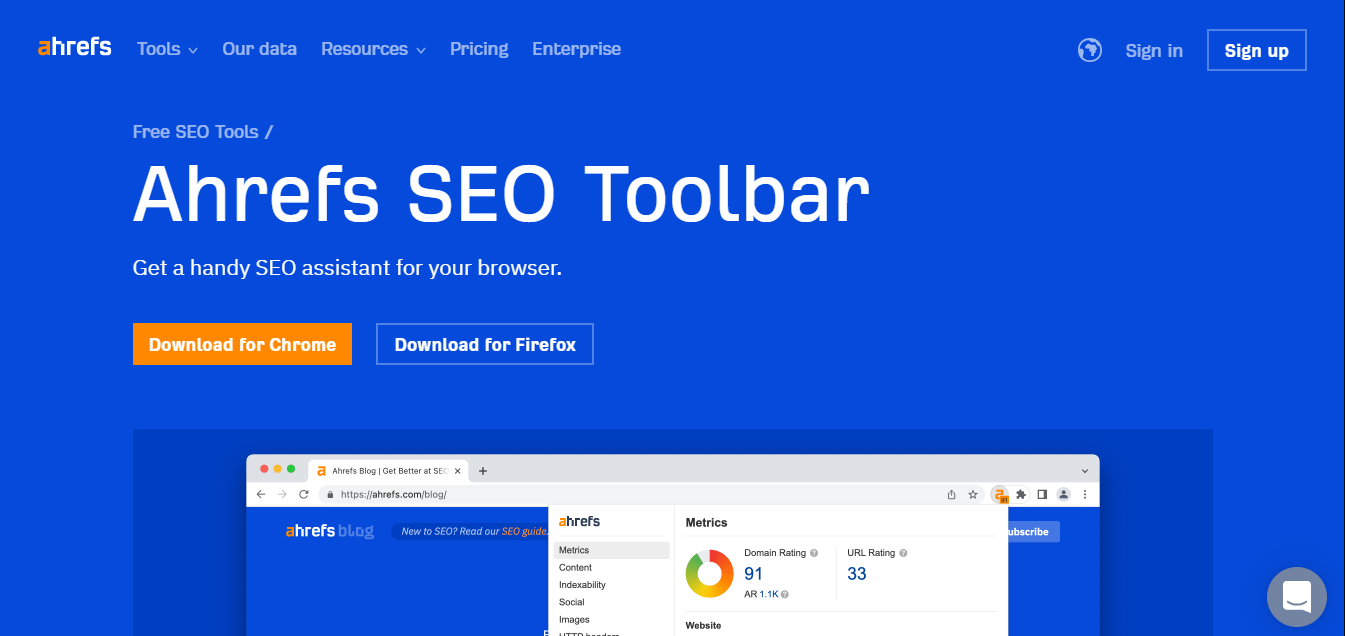The height and width of the screenshot is (636, 1345).
Task: Click the puzzle-piece extensions icon in preview
Action: point(1021,494)
